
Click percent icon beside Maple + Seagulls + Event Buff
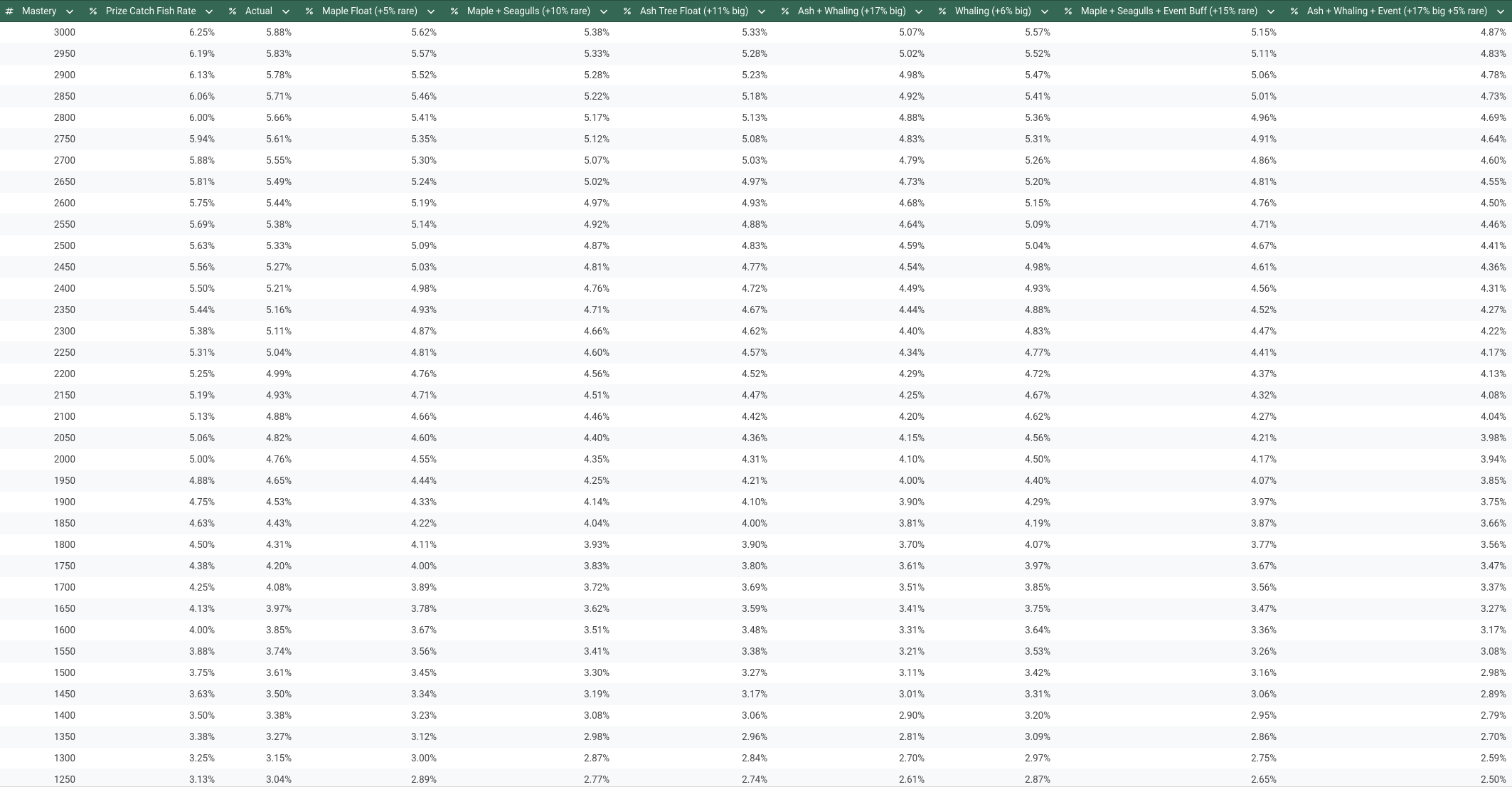[1068, 11]
